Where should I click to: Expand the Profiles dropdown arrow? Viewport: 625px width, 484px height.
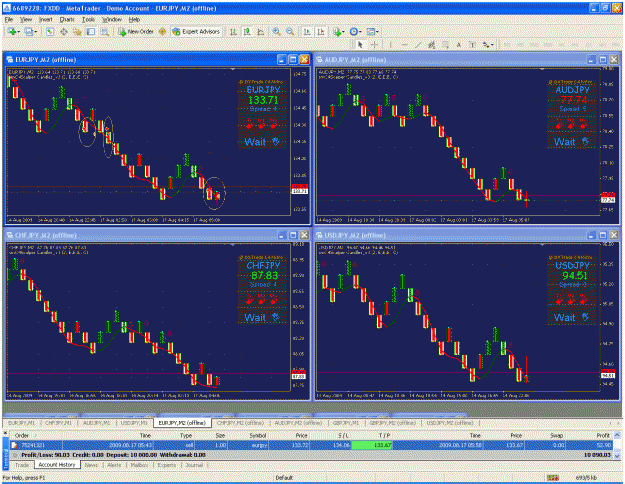[36, 32]
